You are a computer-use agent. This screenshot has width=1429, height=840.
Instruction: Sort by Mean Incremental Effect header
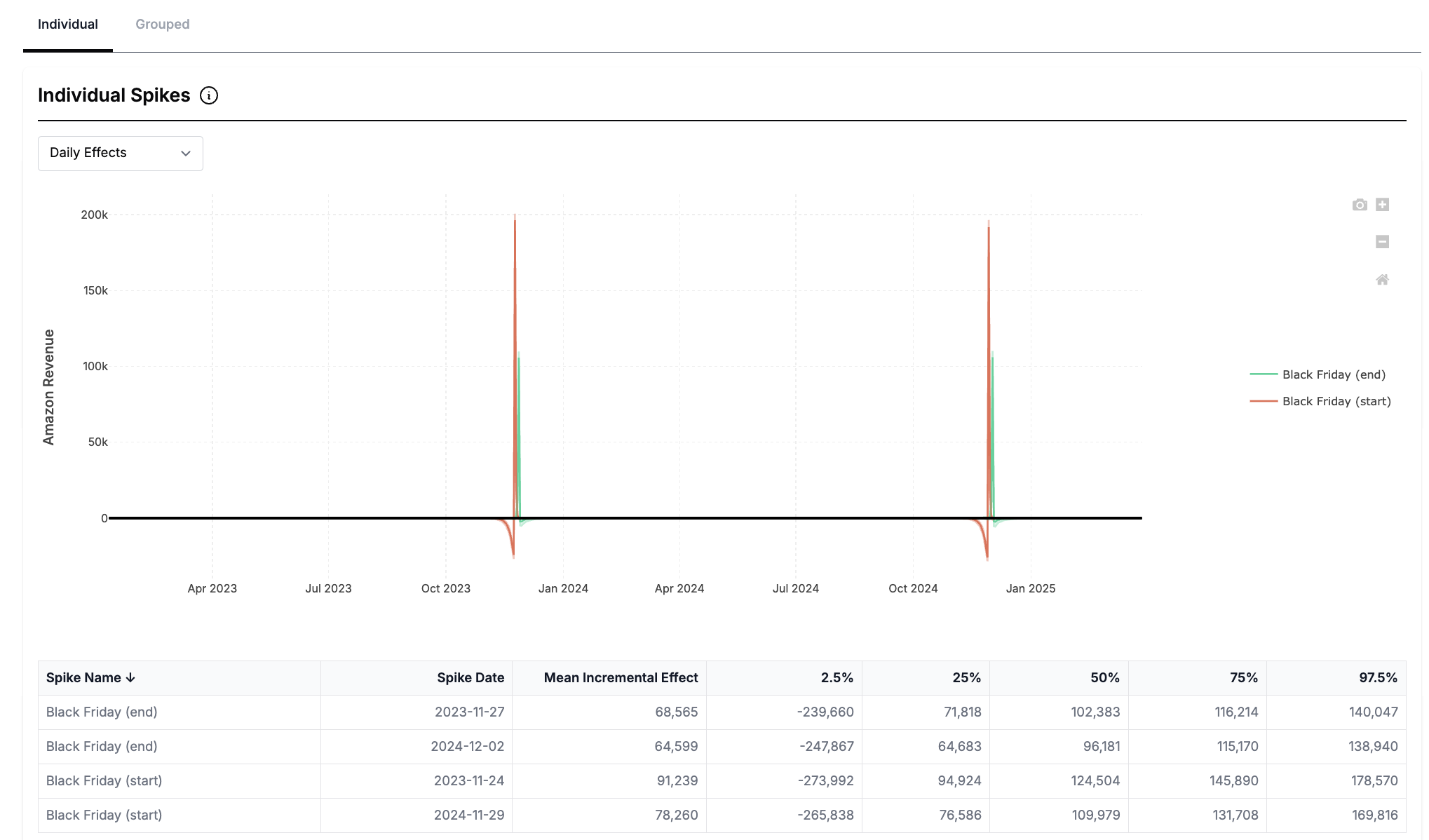click(x=621, y=678)
